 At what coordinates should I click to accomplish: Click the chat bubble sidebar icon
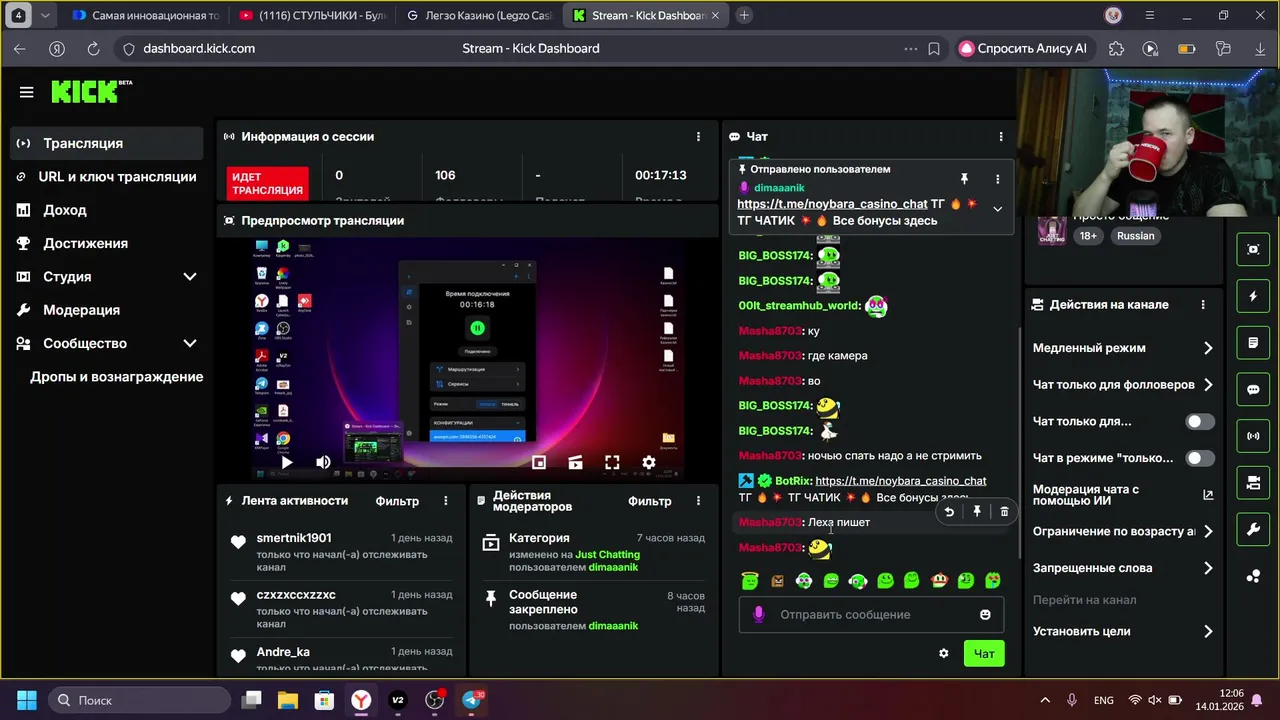pyautogui.click(x=1253, y=389)
